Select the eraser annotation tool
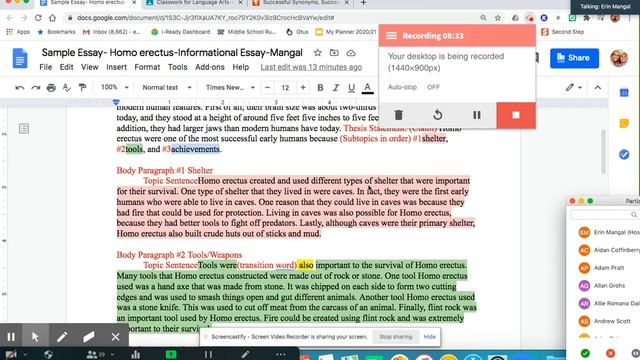Screen dimensions: 640x360 pyautogui.click(x=89, y=337)
